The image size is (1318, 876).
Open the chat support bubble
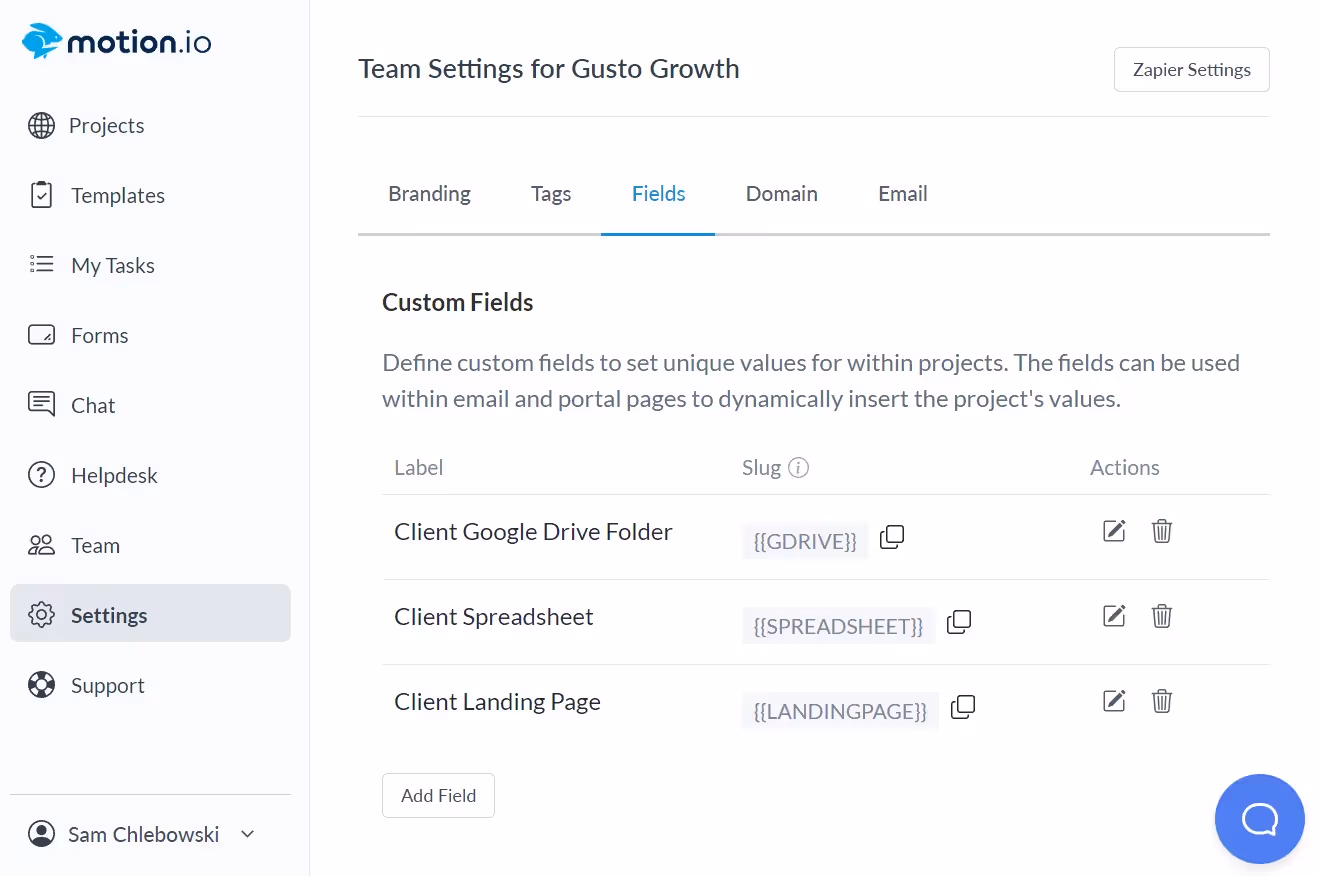(x=1259, y=819)
